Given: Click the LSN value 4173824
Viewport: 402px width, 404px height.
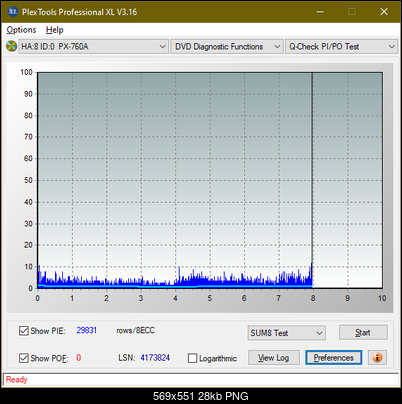Looking at the screenshot, I should (x=155, y=358).
